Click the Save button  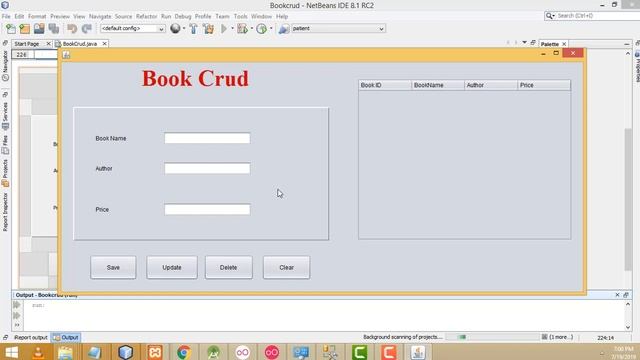(x=113, y=267)
